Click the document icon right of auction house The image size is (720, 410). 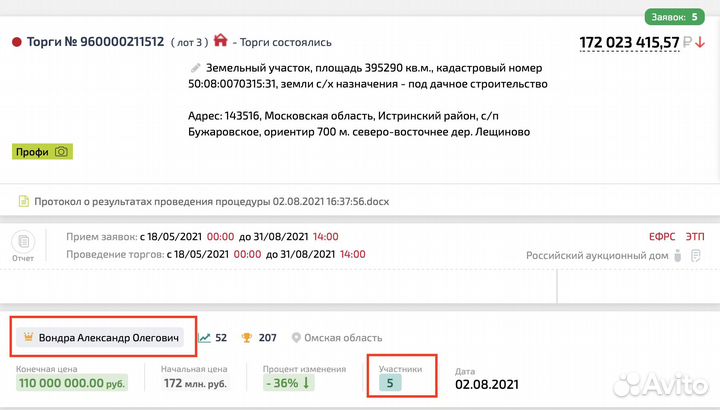coord(696,255)
